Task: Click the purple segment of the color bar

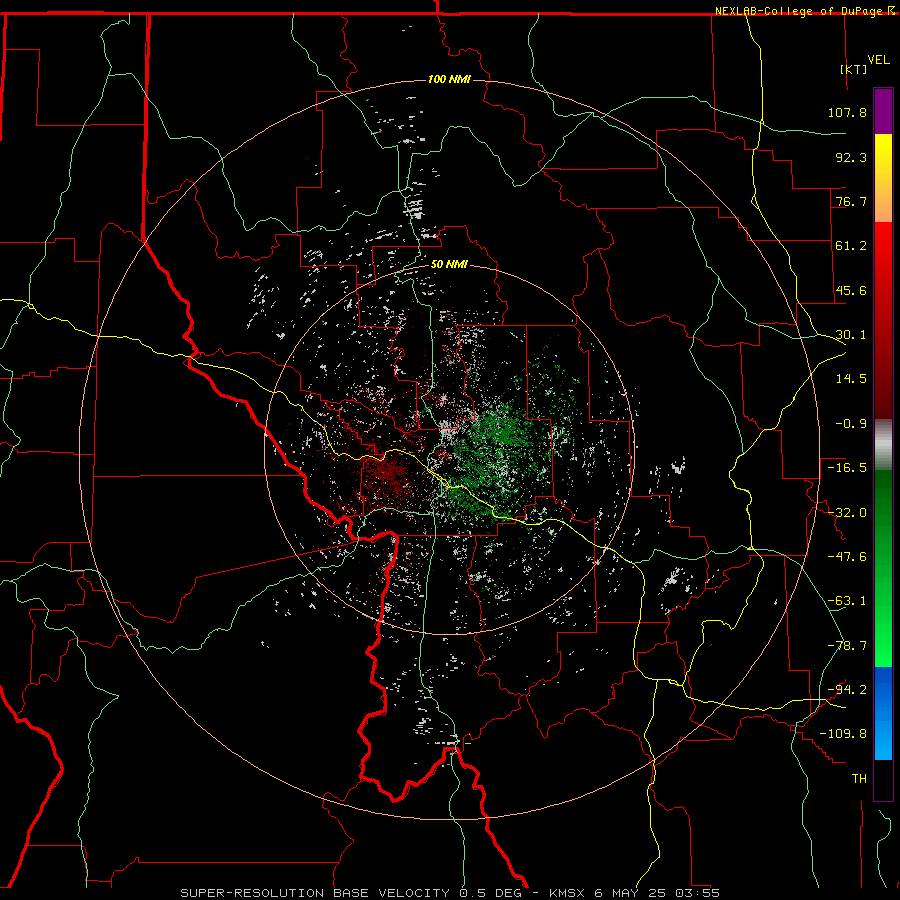Action: point(883,111)
